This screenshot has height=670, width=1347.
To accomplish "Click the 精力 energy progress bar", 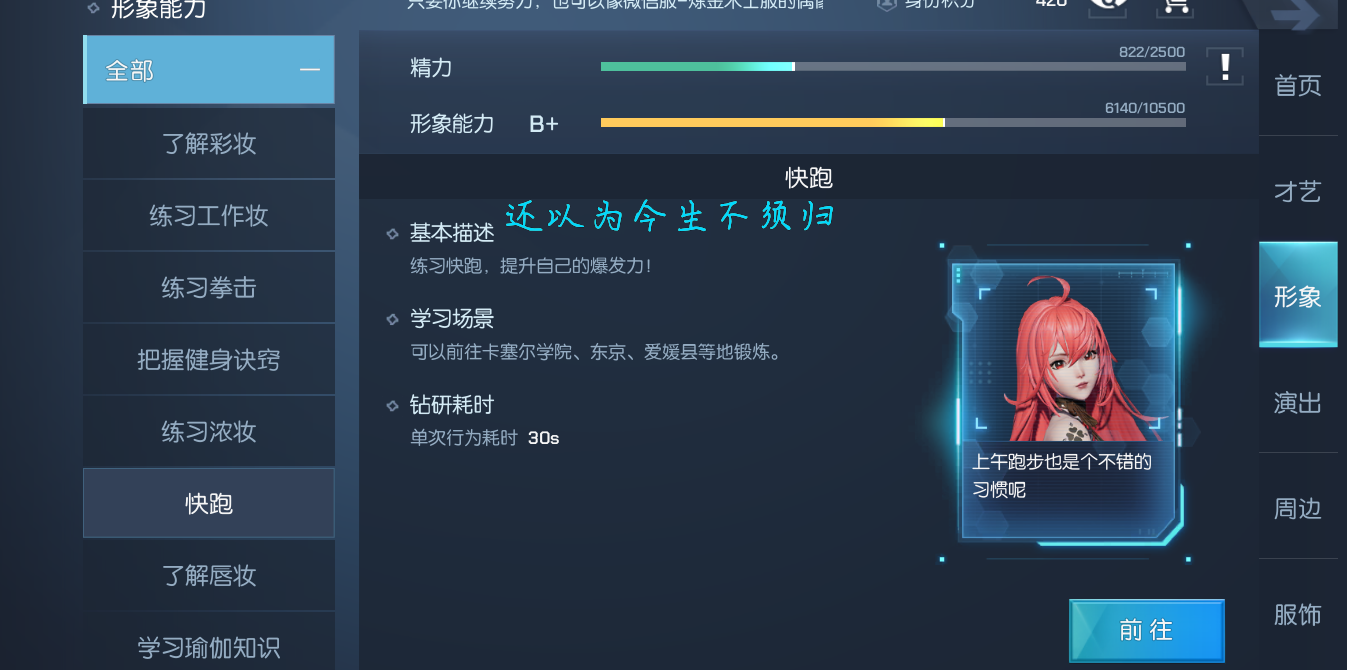I will tap(893, 67).
